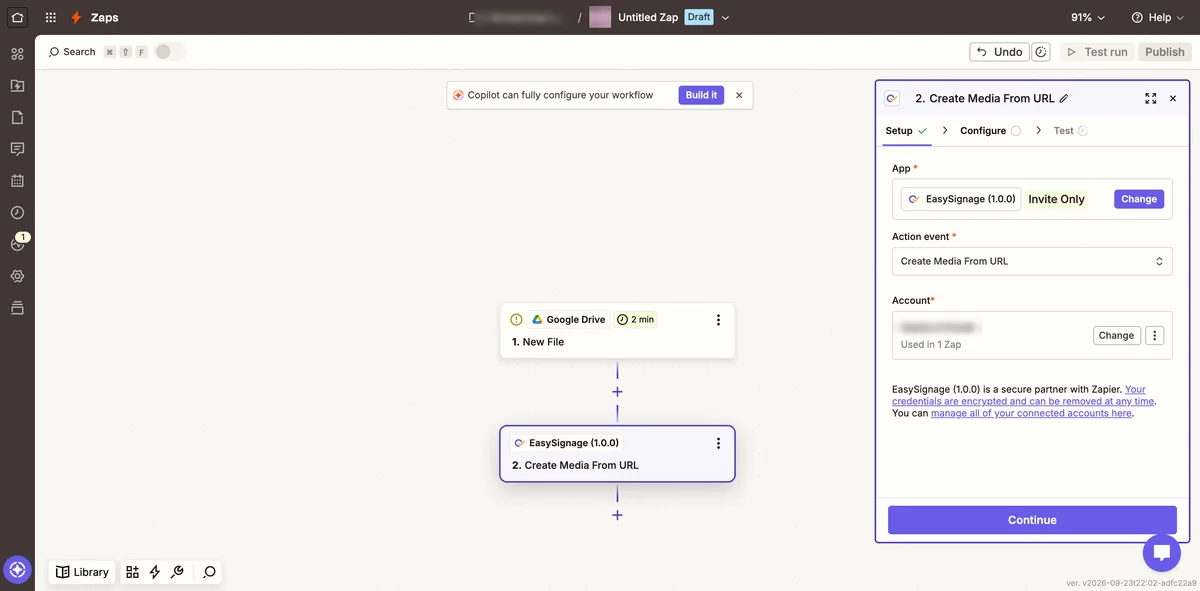Click Change button for the Account
The image size is (1200, 591).
click(1116, 336)
